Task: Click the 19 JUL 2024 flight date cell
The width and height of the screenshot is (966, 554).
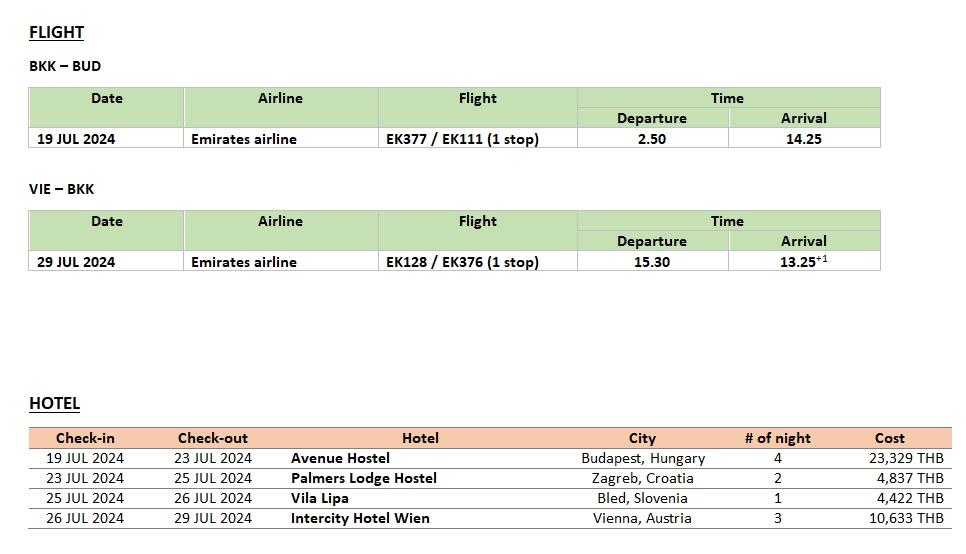Action: (106, 138)
